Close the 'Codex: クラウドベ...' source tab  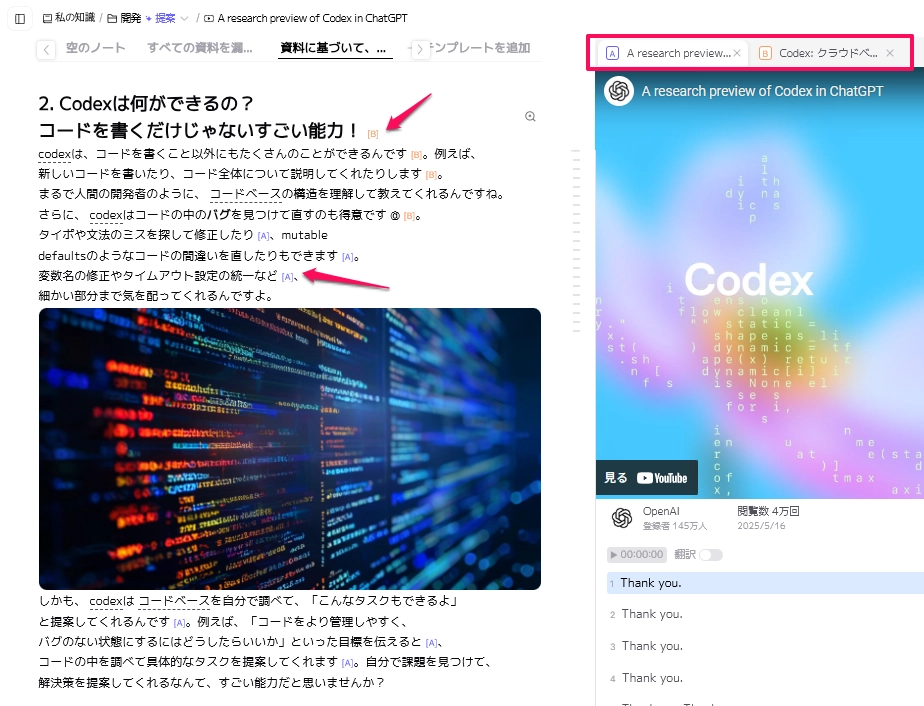click(x=889, y=53)
